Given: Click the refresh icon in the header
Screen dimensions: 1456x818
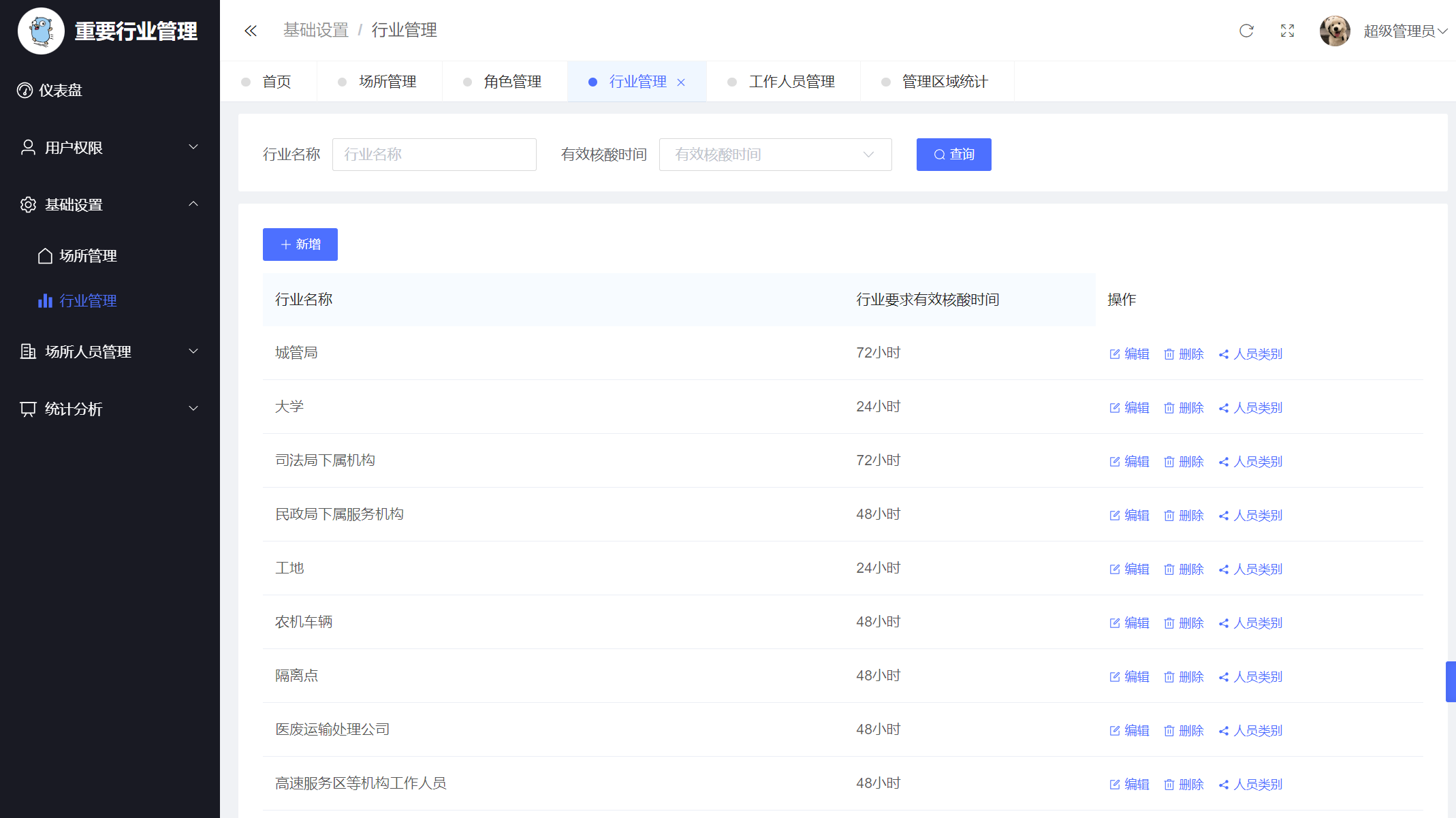Looking at the screenshot, I should (x=1246, y=31).
